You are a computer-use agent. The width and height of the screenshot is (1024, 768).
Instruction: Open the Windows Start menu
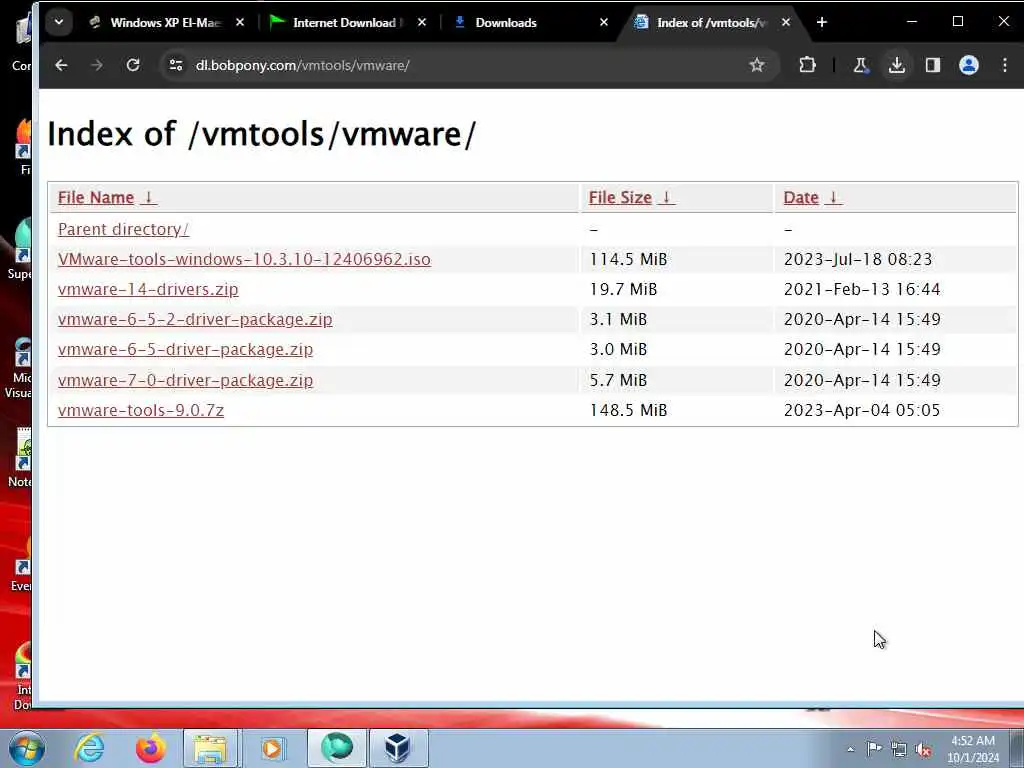26,748
